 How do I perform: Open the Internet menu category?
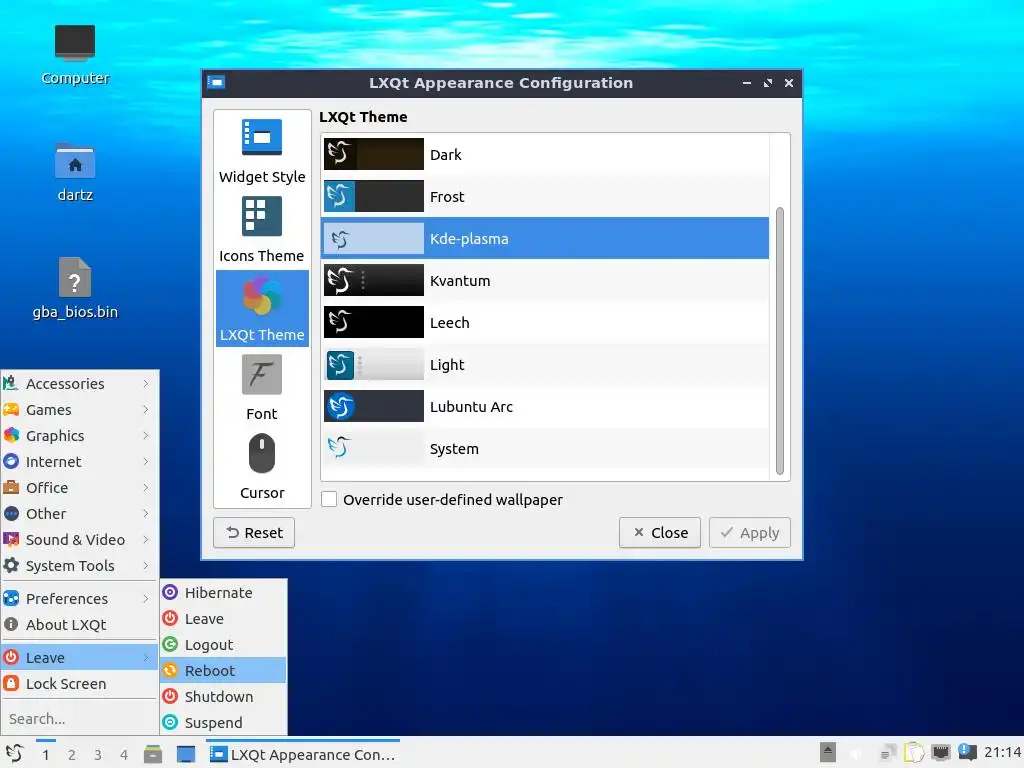click(80, 462)
